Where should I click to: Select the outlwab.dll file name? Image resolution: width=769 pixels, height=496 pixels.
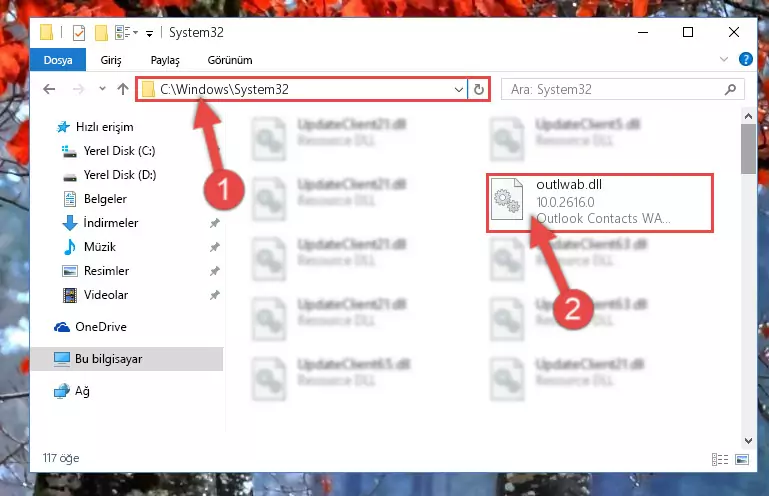[x=569, y=184]
